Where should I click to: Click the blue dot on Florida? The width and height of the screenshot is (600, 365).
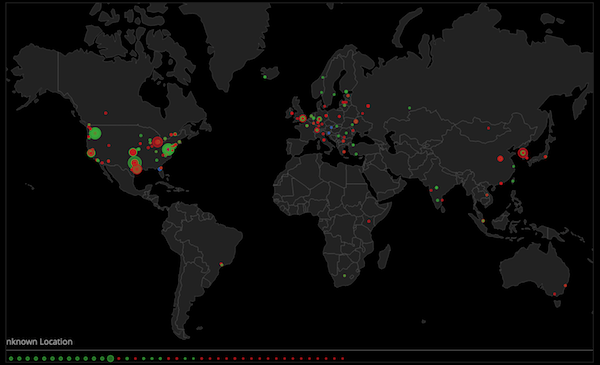[160, 169]
